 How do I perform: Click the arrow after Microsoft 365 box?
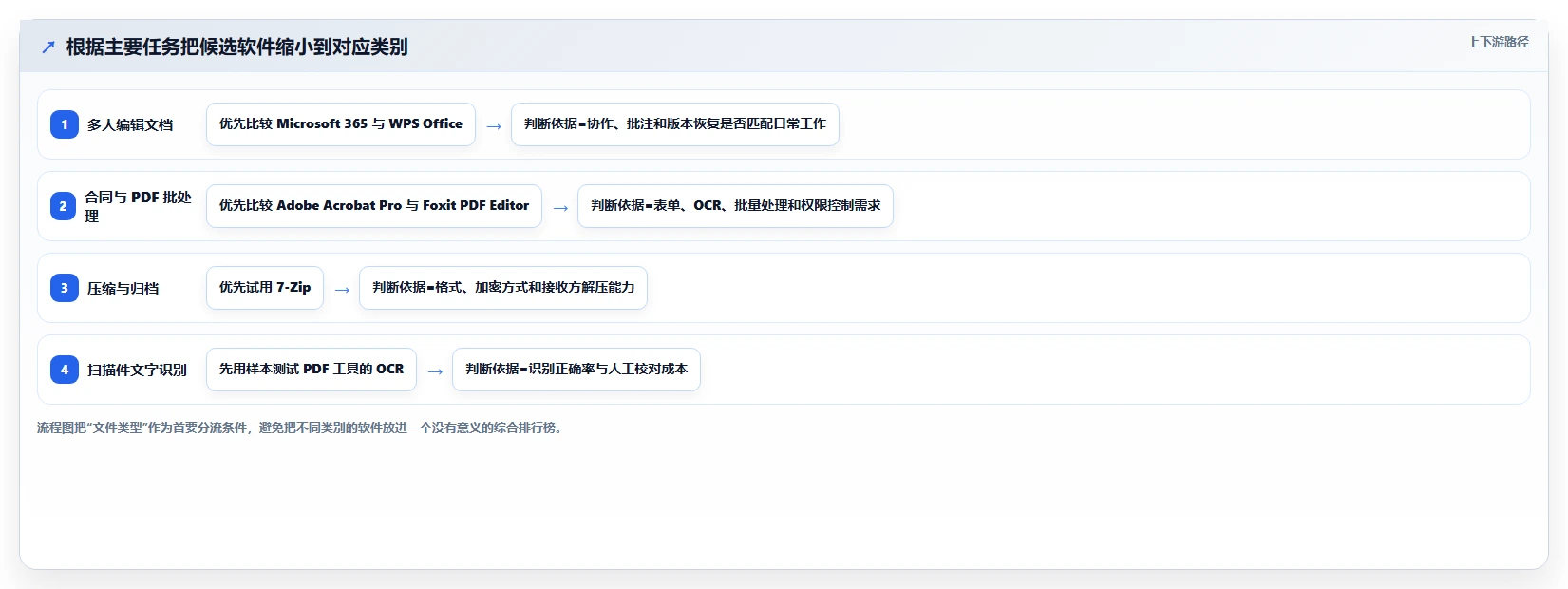(494, 125)
